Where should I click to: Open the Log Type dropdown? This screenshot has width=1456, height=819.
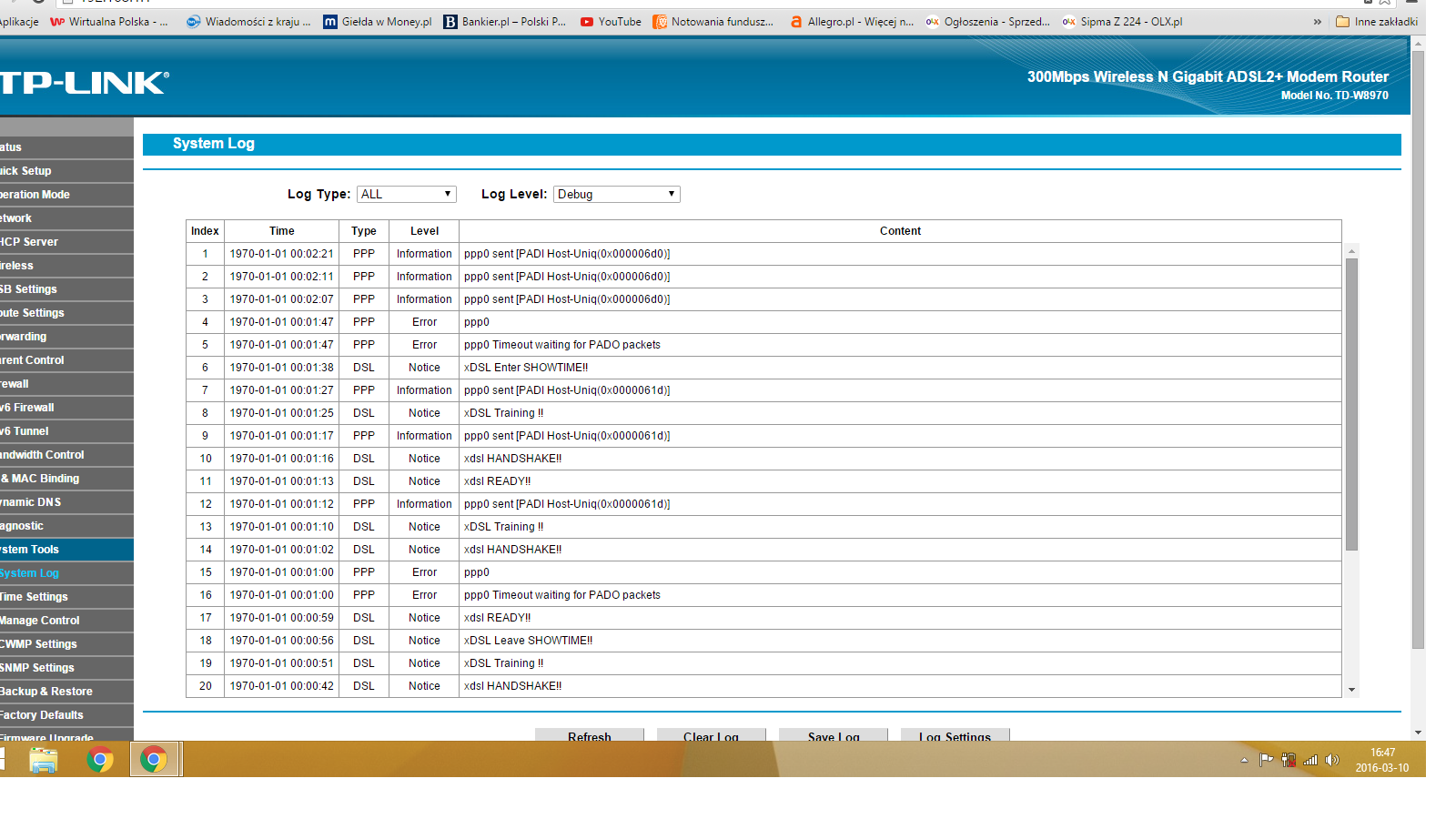[x=406, y=194]
